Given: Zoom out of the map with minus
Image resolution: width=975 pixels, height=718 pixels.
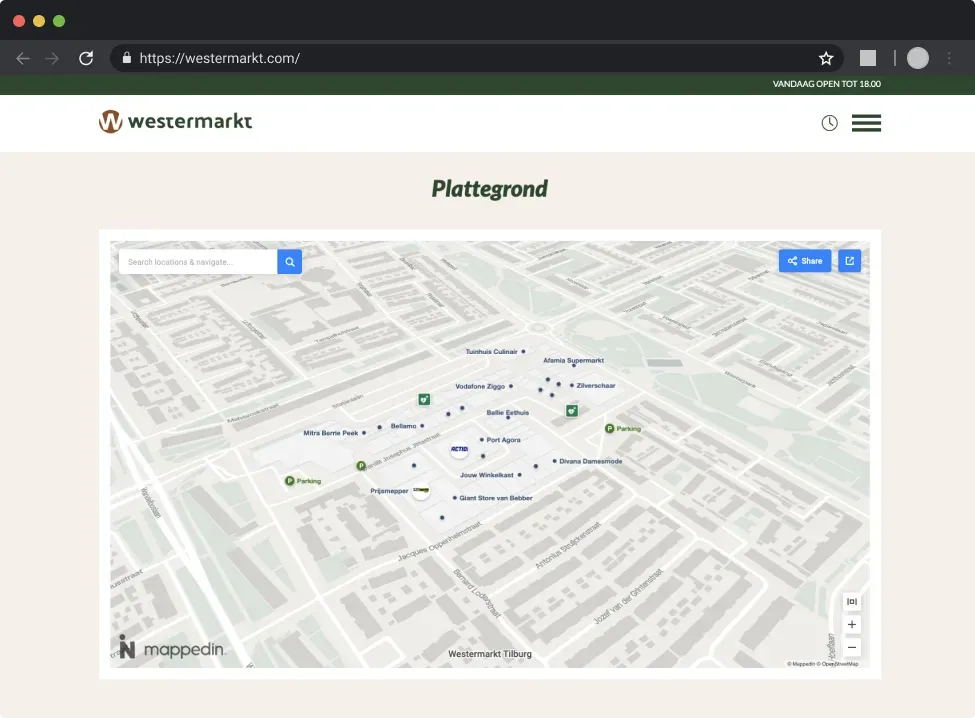Looking at the screenshot, I should pos(852,647).
